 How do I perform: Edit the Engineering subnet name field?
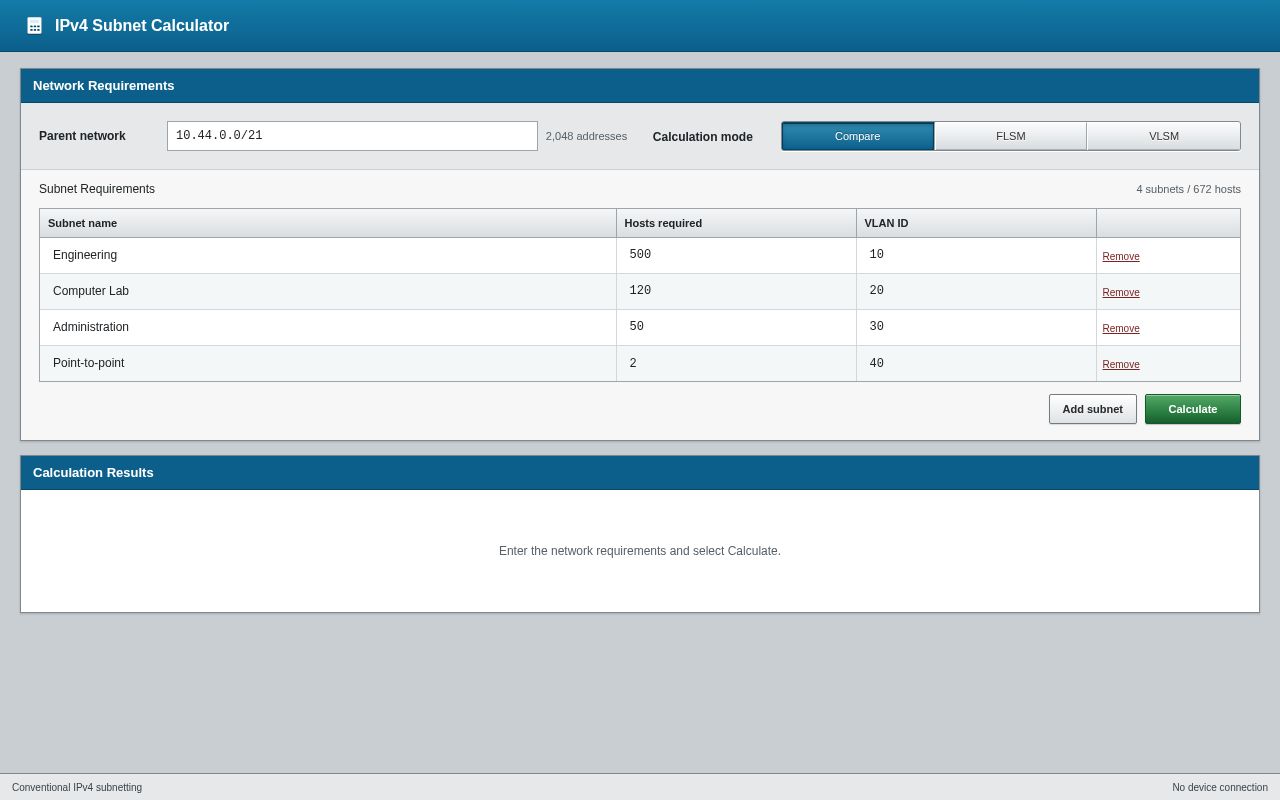pyautogui.click(x=328, y=255)
